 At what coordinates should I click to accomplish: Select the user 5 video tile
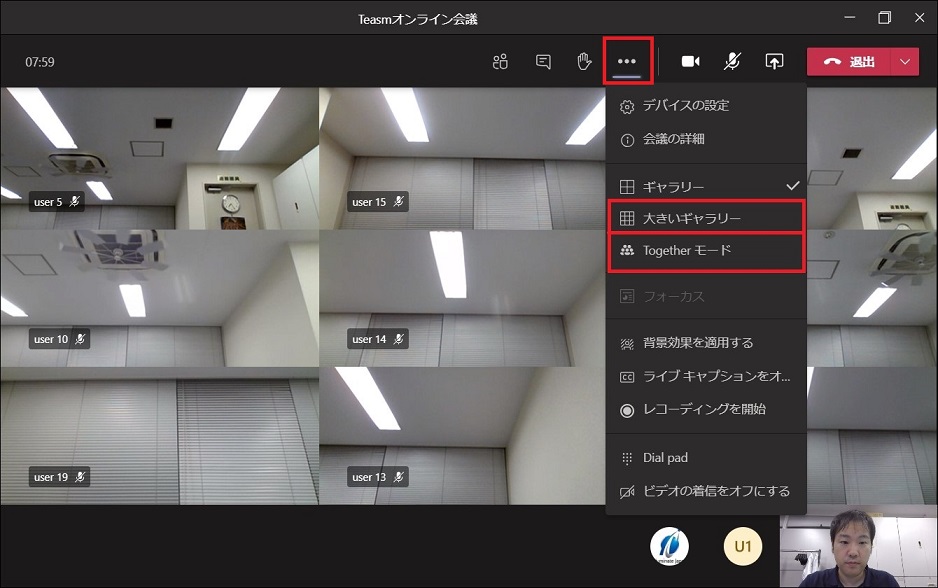tap(159, 159)
